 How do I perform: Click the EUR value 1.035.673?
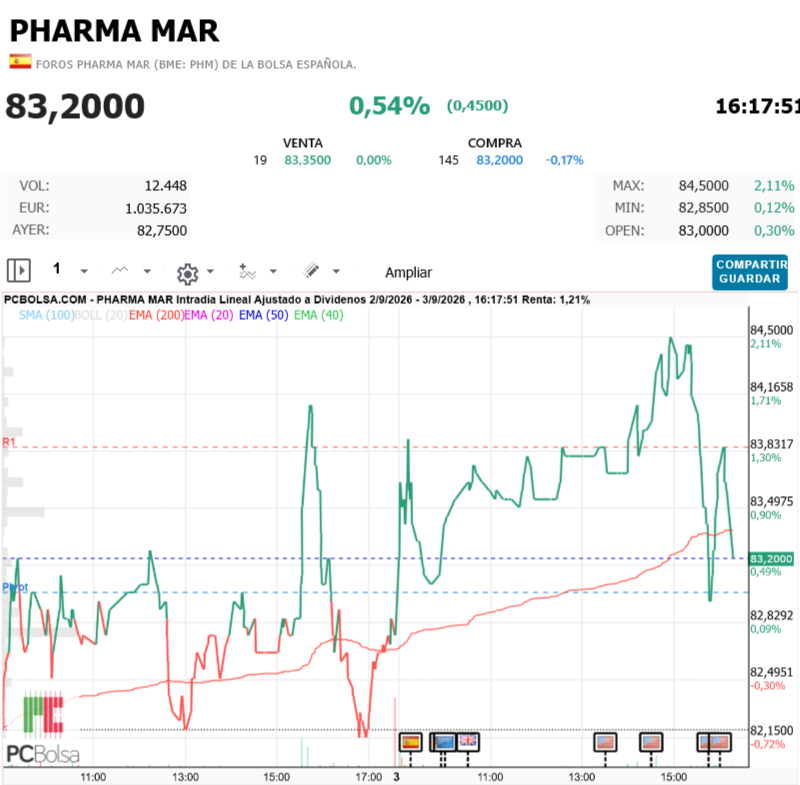tap(156, 208)
